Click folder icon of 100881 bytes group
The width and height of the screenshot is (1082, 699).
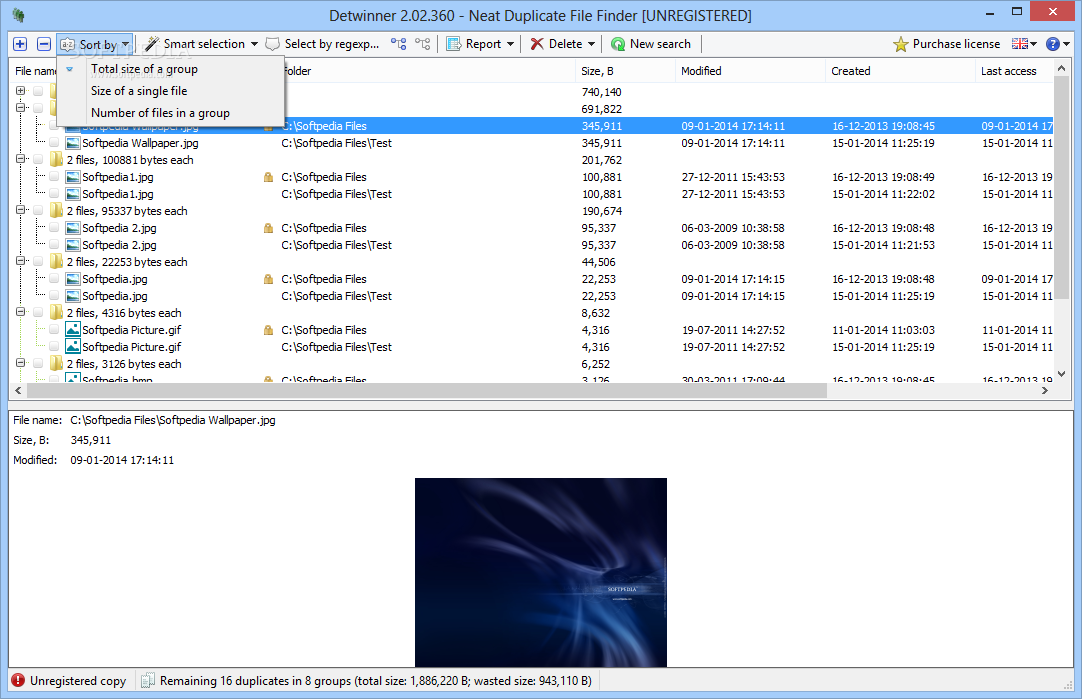[57, 160]
